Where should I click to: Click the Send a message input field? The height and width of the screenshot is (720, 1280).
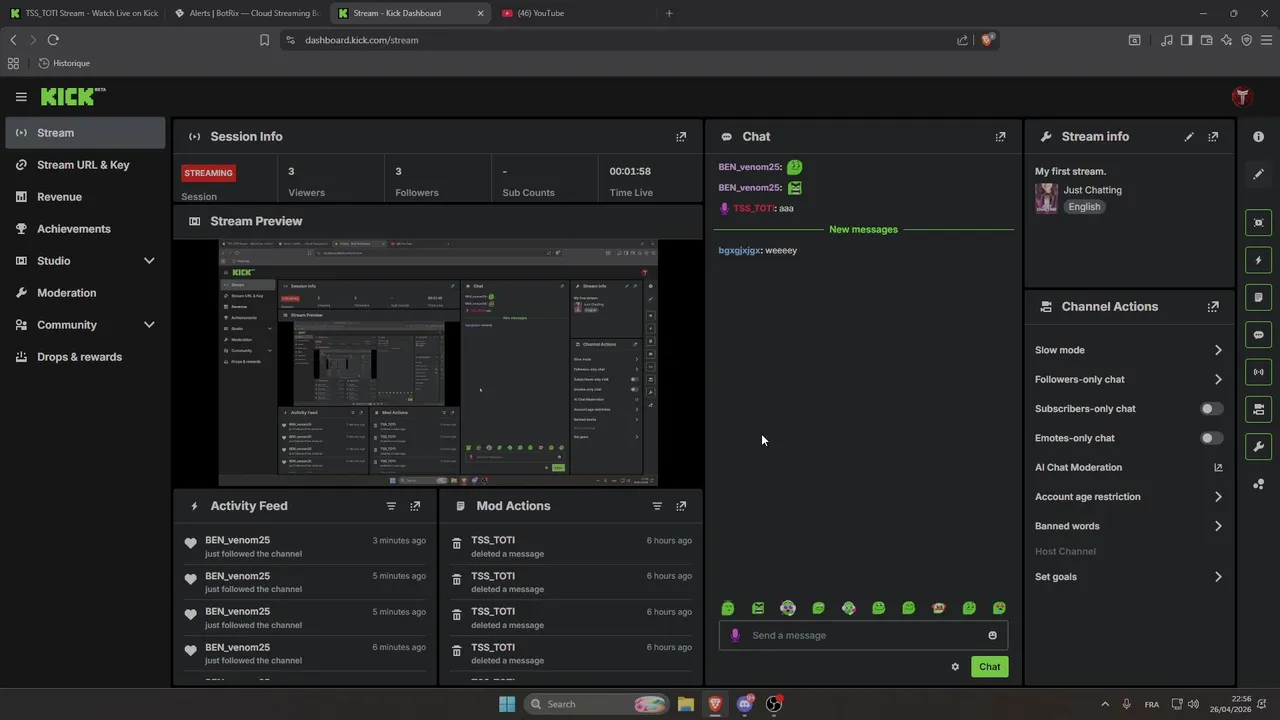tap(863, 636)
